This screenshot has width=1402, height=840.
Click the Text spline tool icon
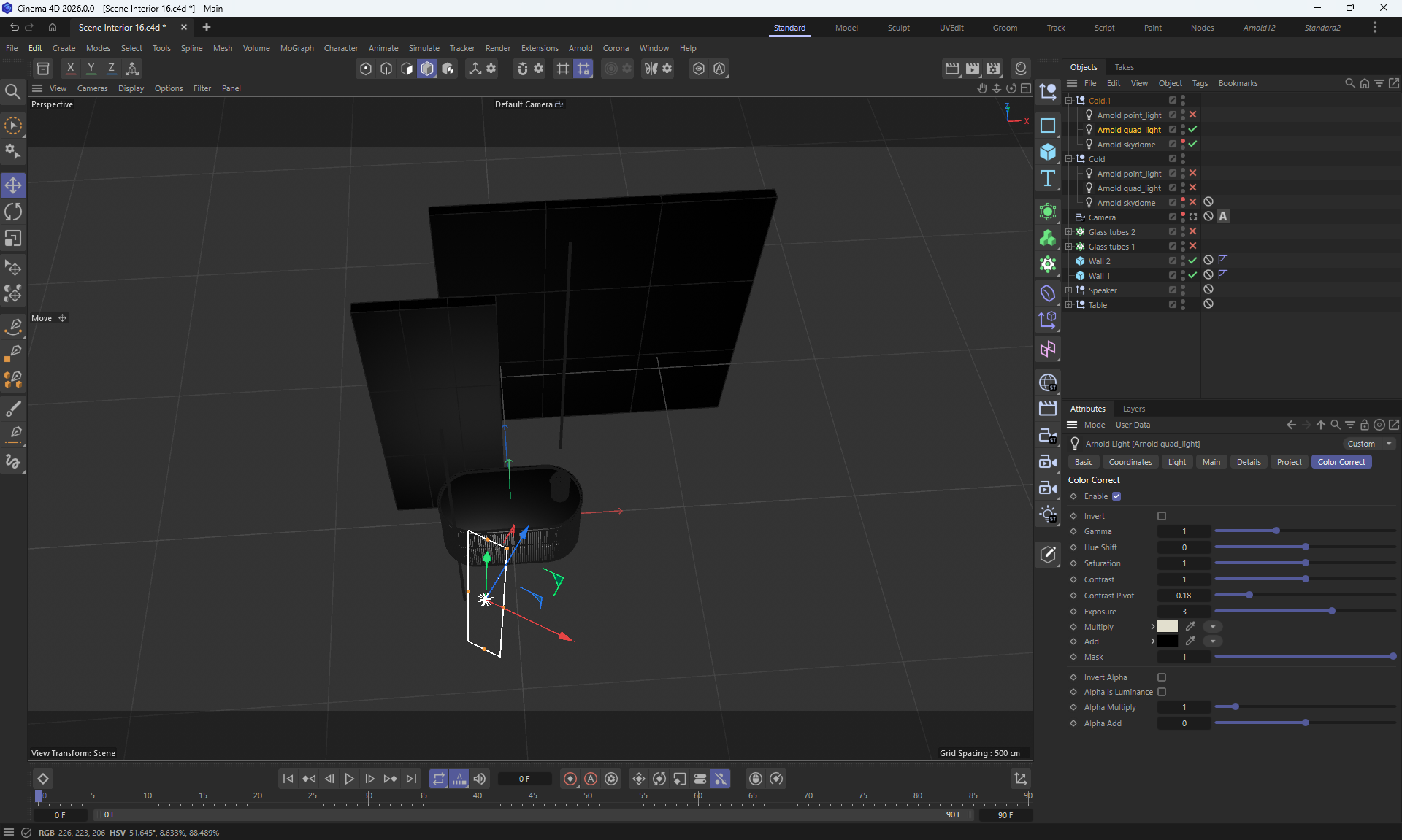coord(1048,179)
